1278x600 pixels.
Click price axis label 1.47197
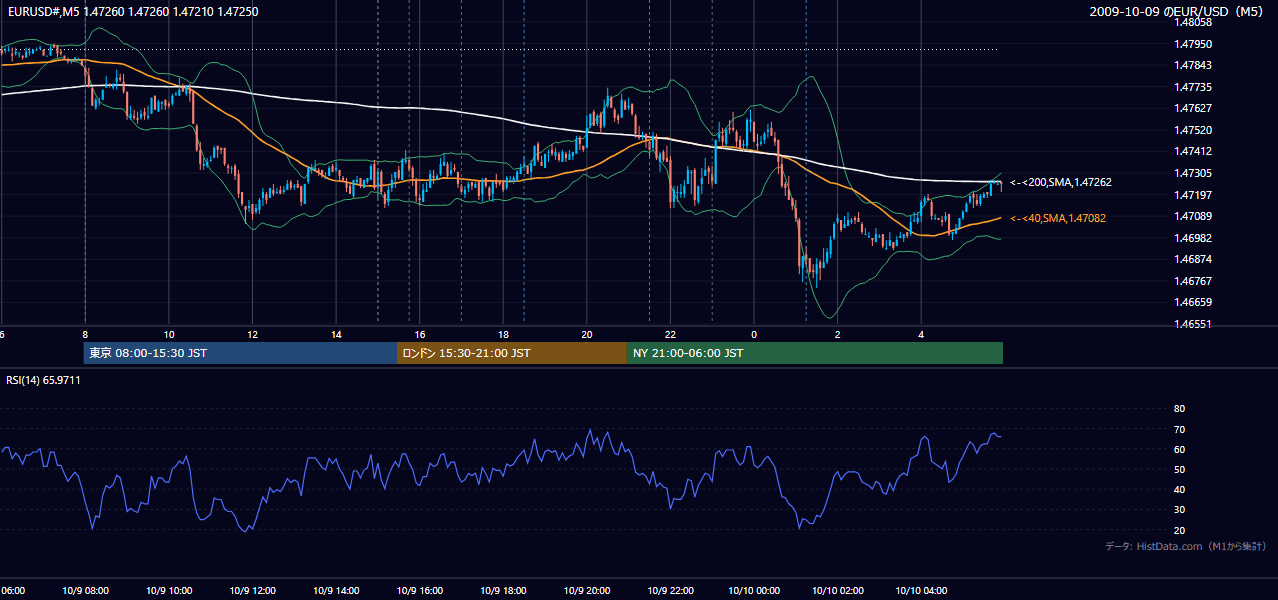click(x=1194, y=194)
